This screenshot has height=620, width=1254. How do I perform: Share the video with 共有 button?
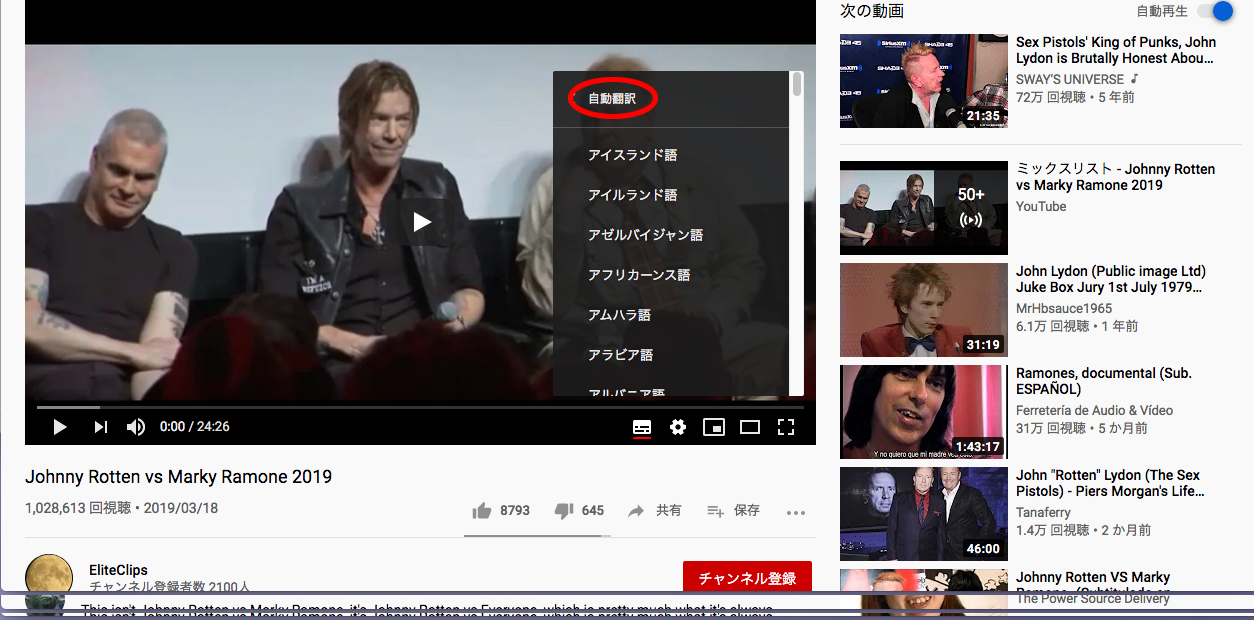pyautogui.click(x=655, y=511)
